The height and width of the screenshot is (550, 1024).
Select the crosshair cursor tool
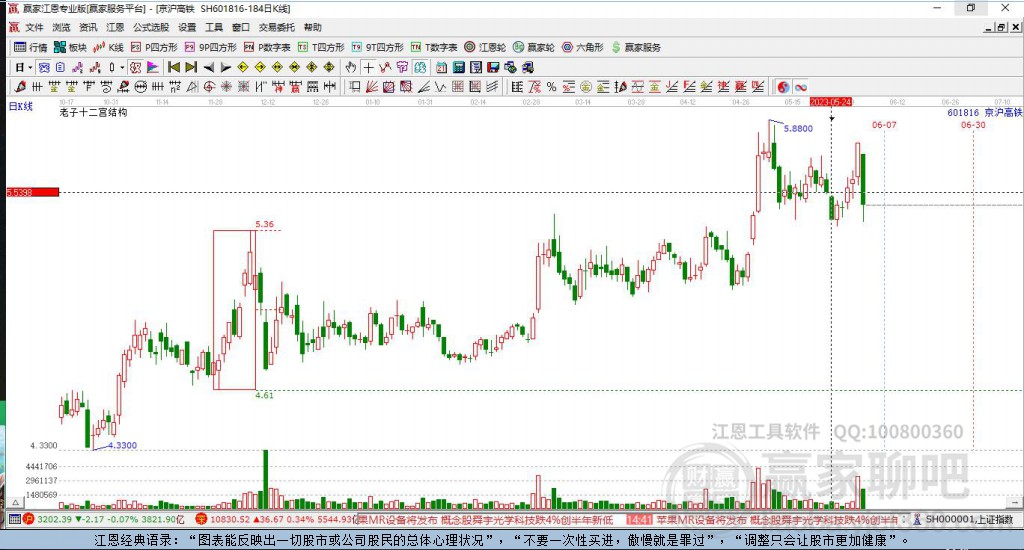tap(368, 67)
